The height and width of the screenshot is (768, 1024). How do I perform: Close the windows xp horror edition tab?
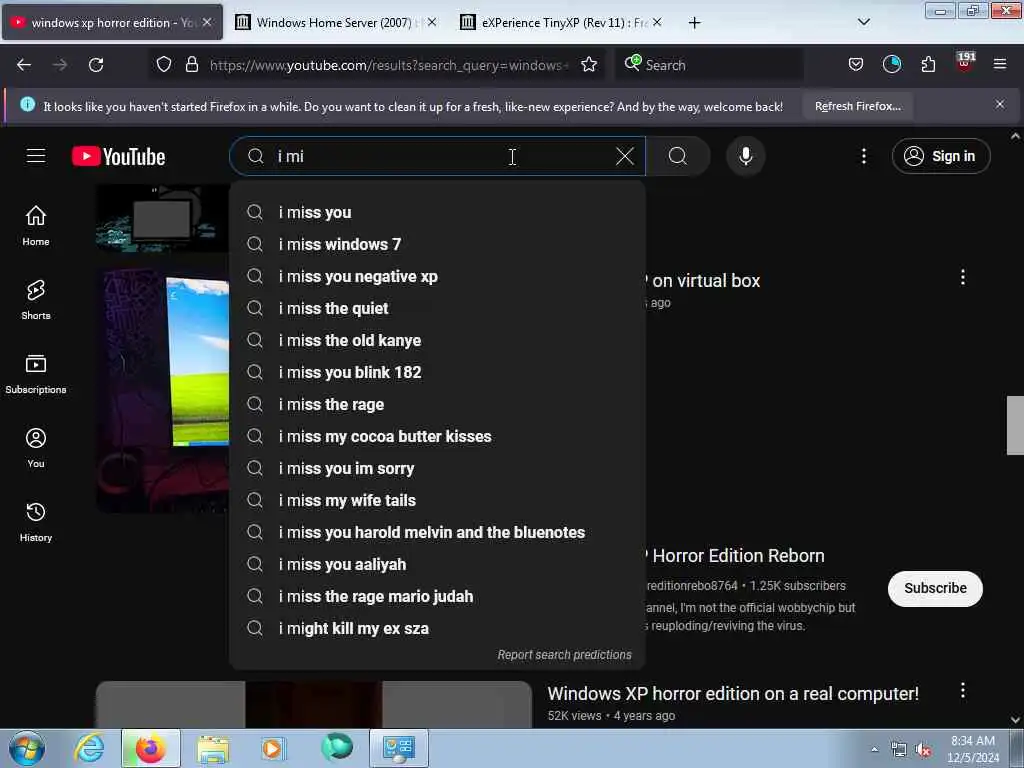pos(206,22)
